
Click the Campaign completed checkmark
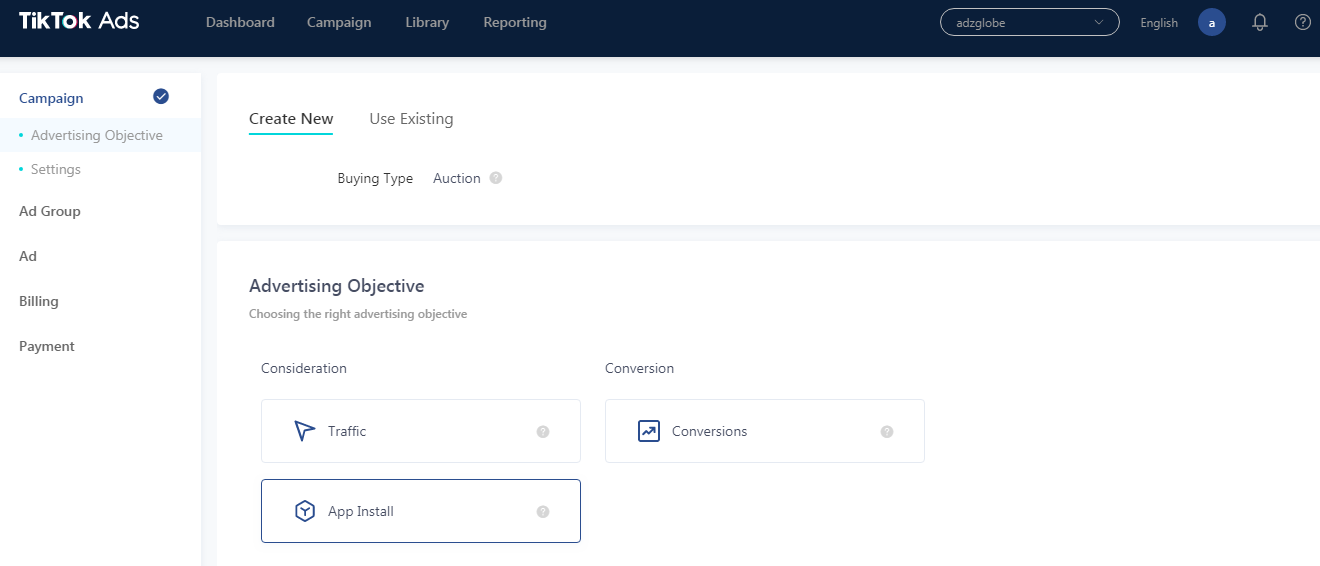tap(161, 97)
